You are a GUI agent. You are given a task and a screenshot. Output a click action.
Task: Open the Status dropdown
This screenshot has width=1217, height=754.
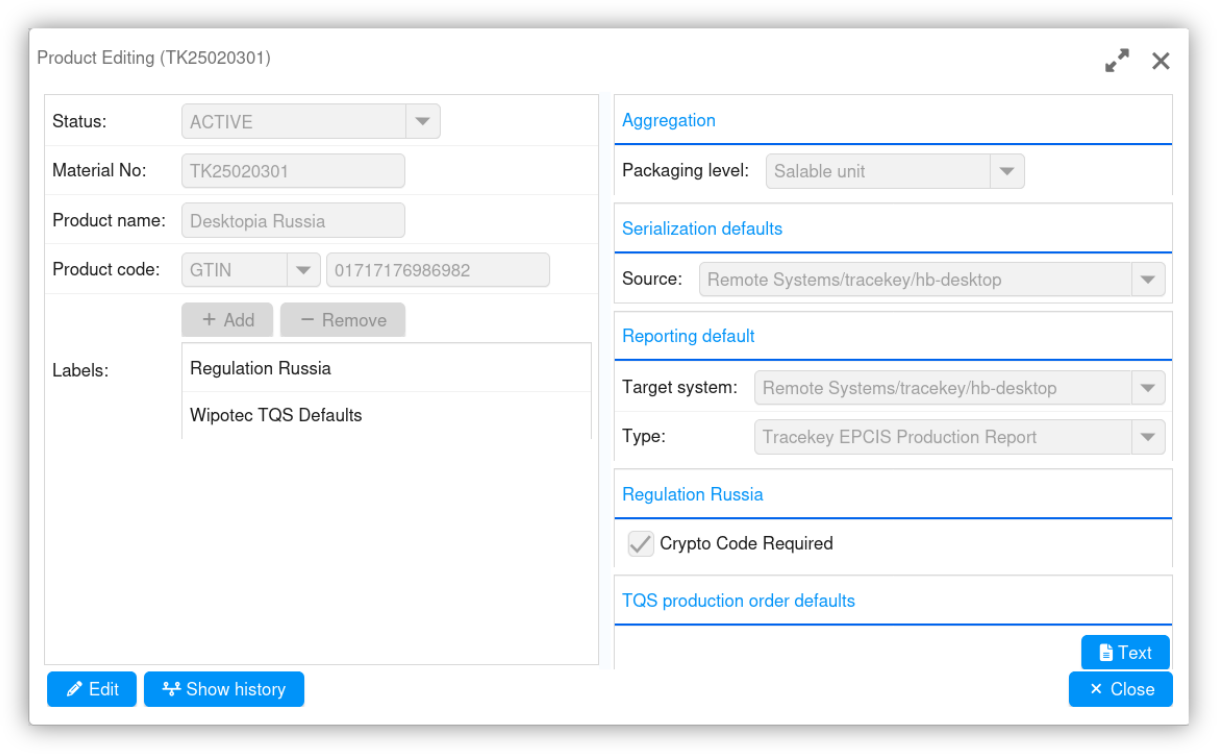click(x=422, y=122)
